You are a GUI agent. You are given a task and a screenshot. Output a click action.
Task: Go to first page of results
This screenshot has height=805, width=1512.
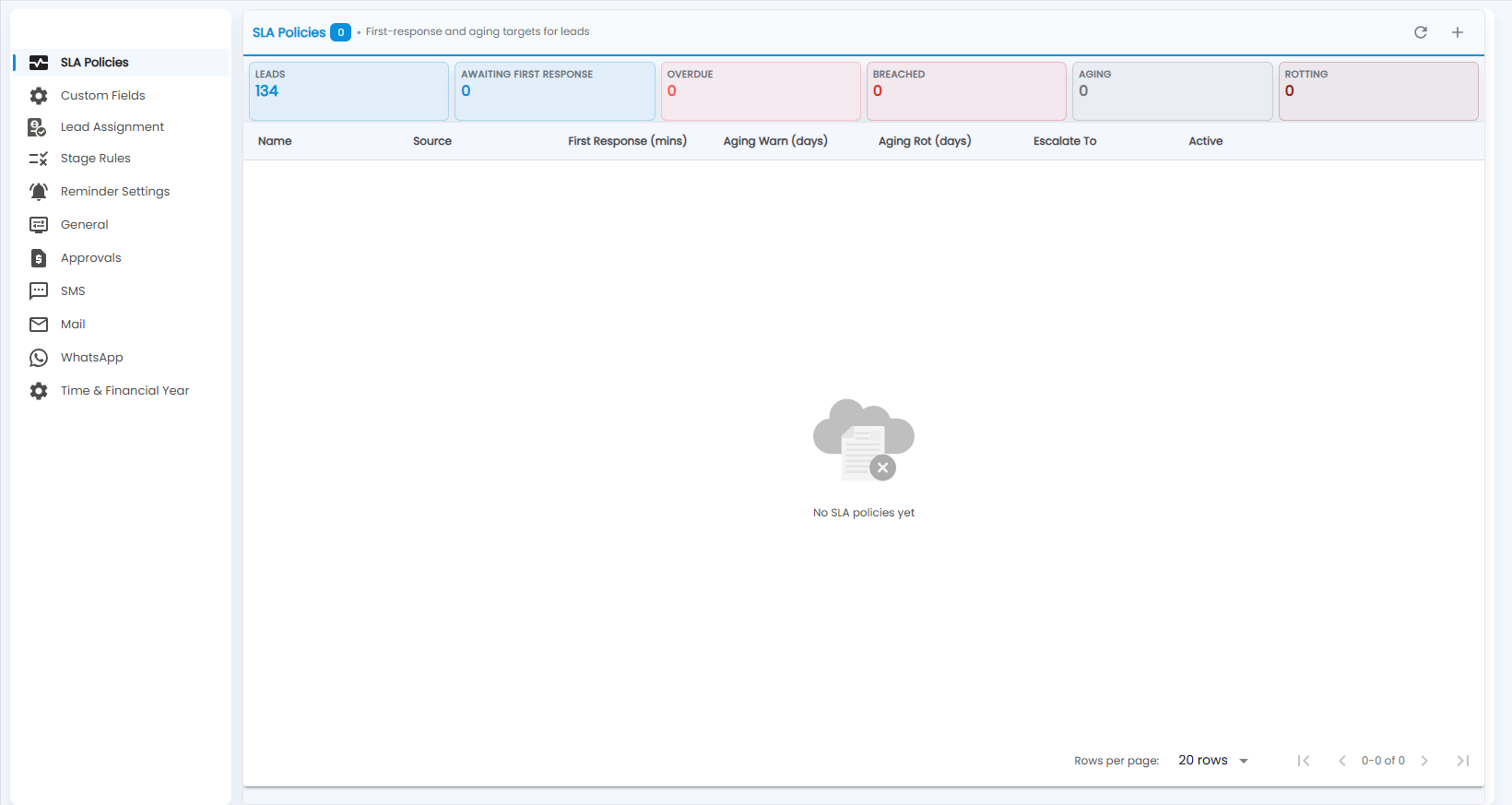click(x=1304, y=761)
